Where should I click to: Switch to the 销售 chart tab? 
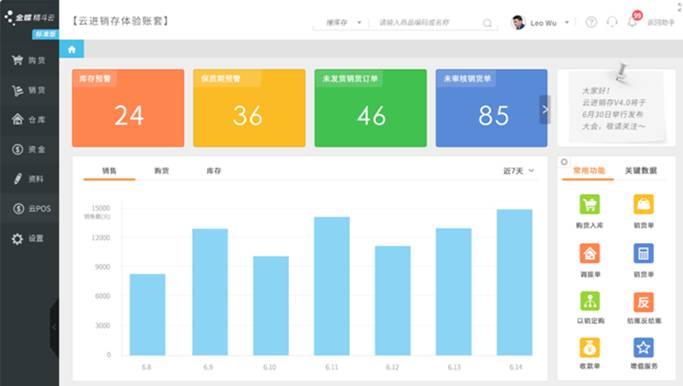pos(109,171)
